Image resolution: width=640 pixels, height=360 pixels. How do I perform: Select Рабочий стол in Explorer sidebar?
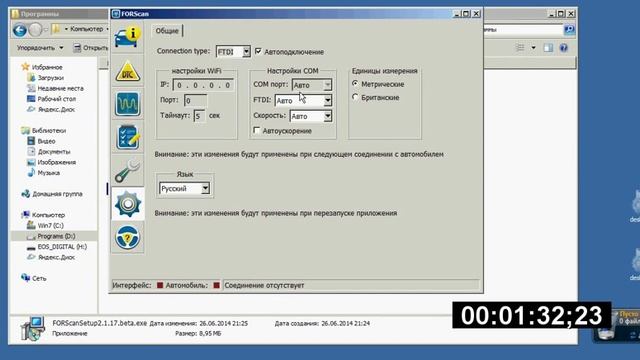tap(56, 99)
